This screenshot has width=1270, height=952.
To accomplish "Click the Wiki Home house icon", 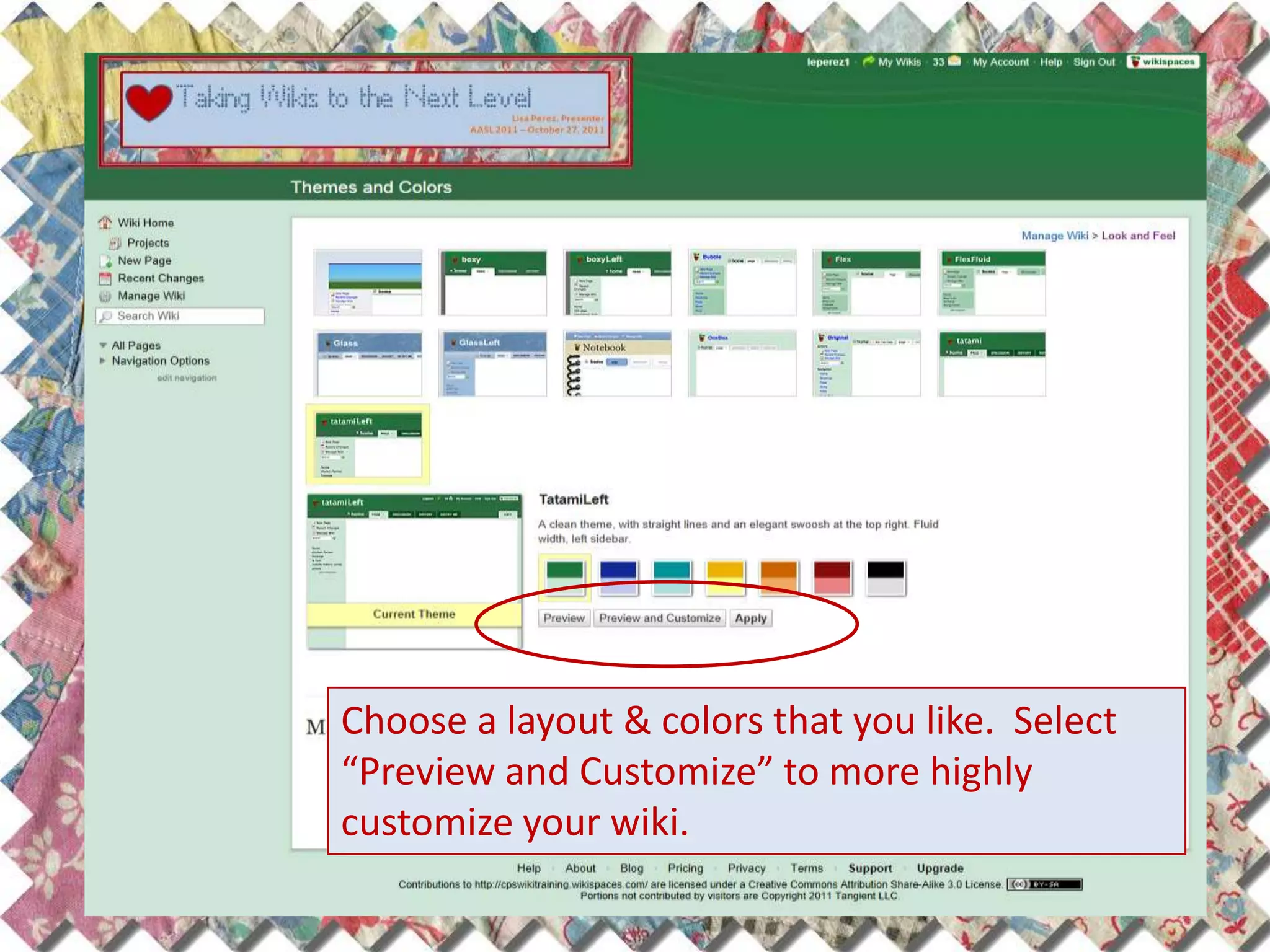I will 105,223.
